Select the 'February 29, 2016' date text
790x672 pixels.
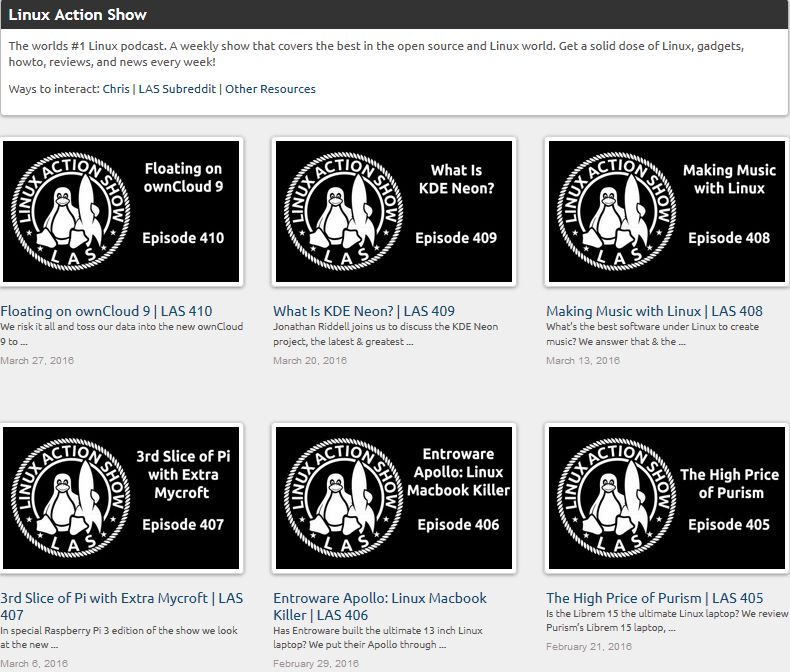pyautogui.click(x=316, y=663)
